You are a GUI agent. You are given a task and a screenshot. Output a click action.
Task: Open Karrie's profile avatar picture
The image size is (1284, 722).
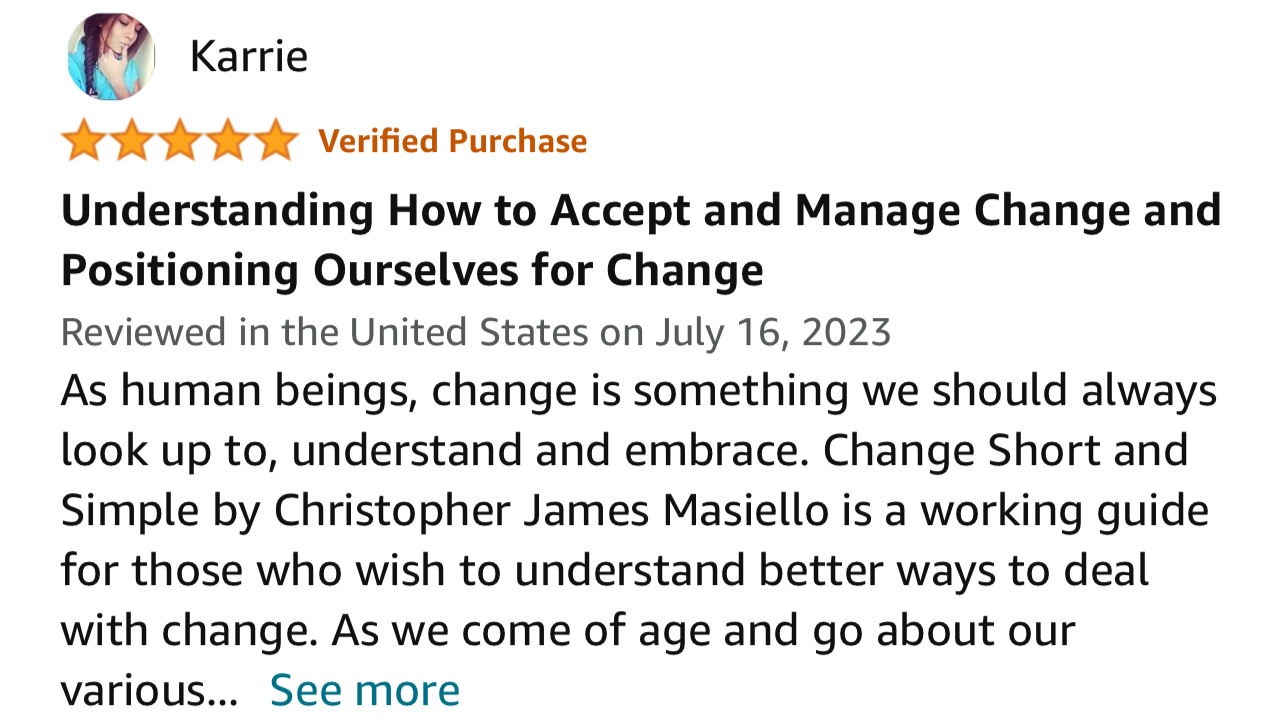(111, 56)
